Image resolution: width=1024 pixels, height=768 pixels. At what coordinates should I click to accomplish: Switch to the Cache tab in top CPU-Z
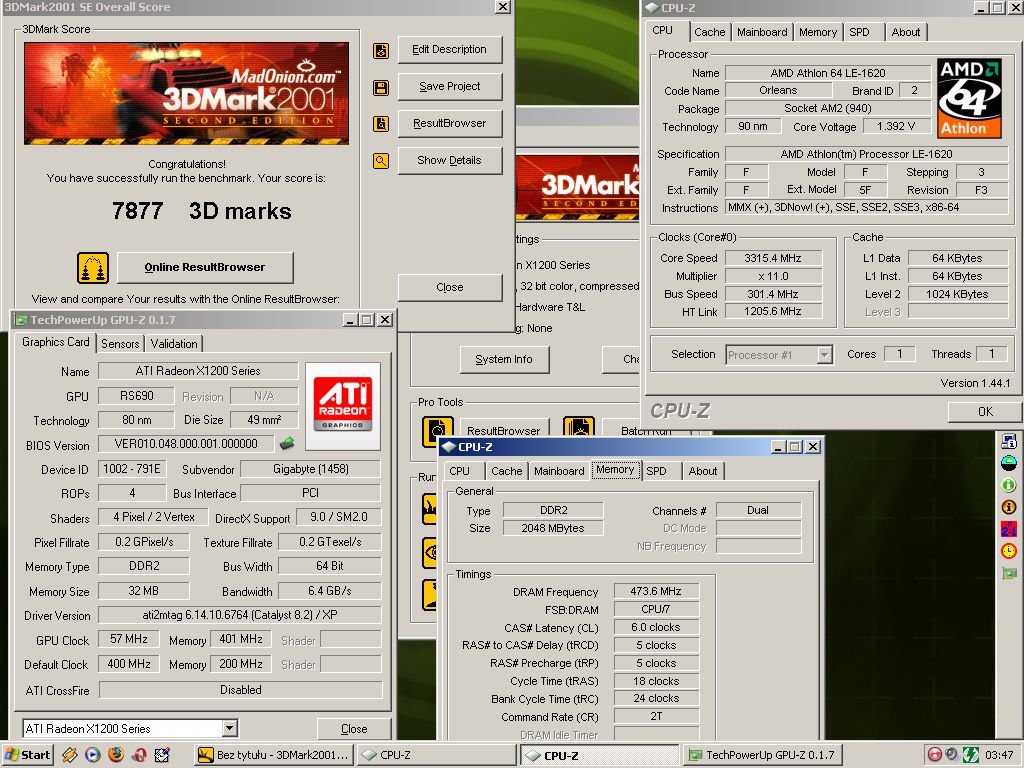pyautogui.click(x=709, y=32)
